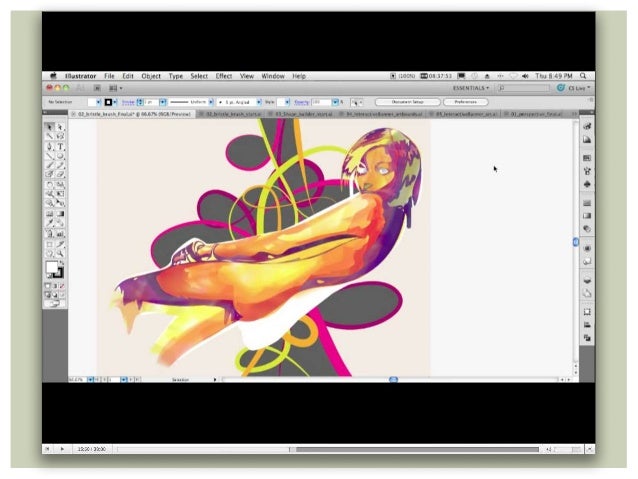Viewport: 638px width, 479px height.
Task: Choose the Lasso tool
Action: pyautogui.click(x=60, y=136)
